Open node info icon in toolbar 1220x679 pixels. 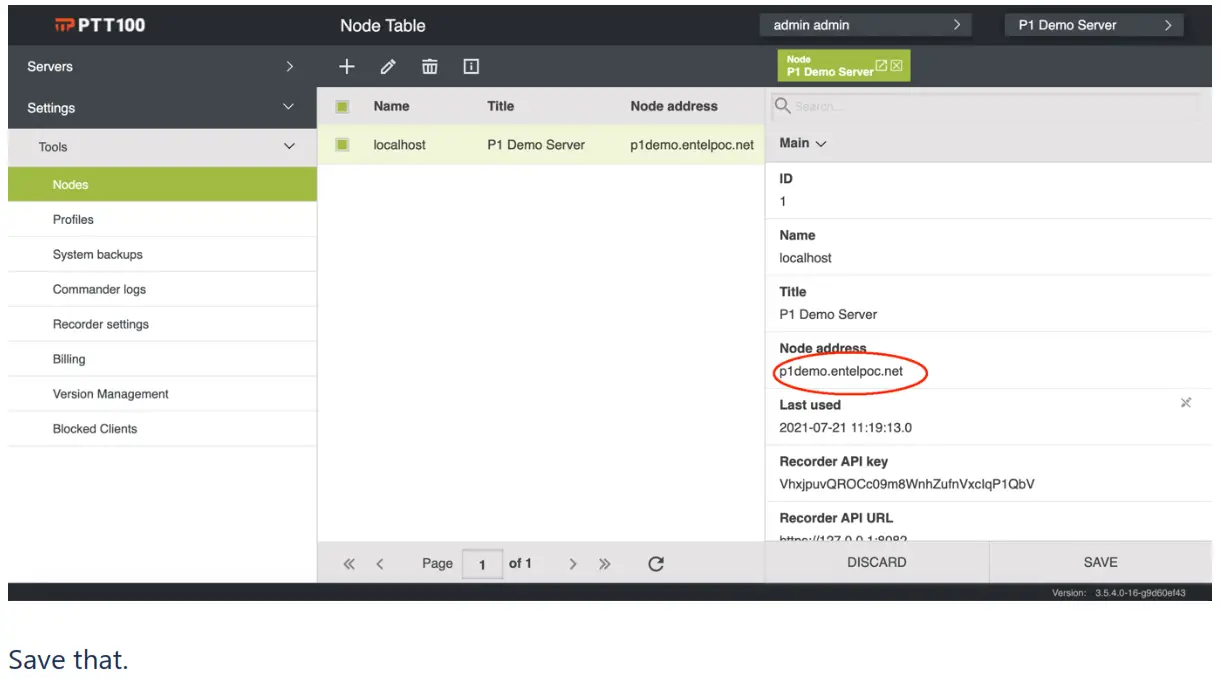[x=471, y=67]
